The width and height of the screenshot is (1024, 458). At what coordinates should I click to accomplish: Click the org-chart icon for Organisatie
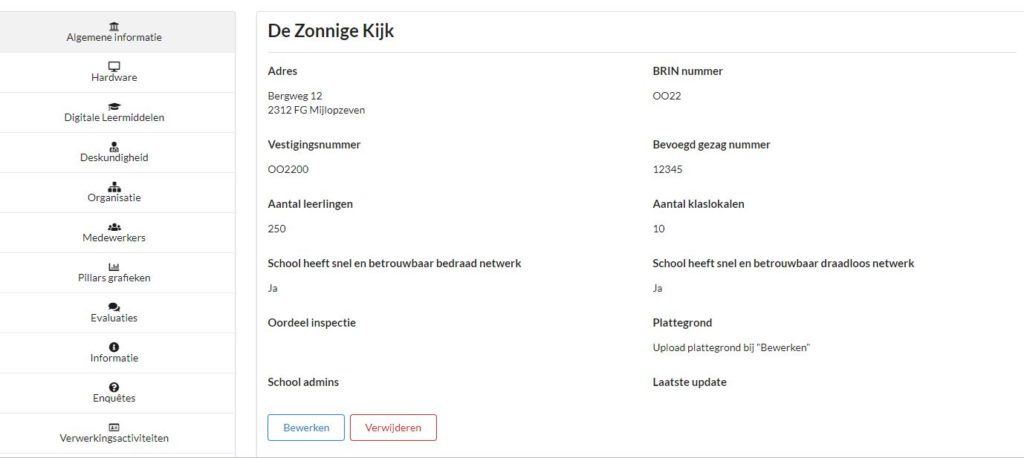(114, 186)
